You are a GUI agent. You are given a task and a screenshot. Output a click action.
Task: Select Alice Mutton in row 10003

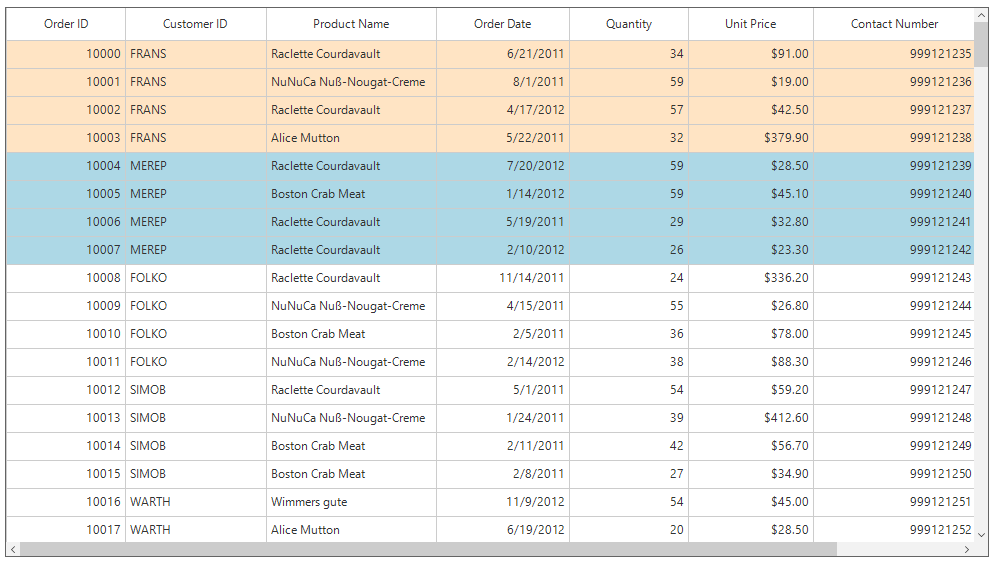click(x=351, y=138)
